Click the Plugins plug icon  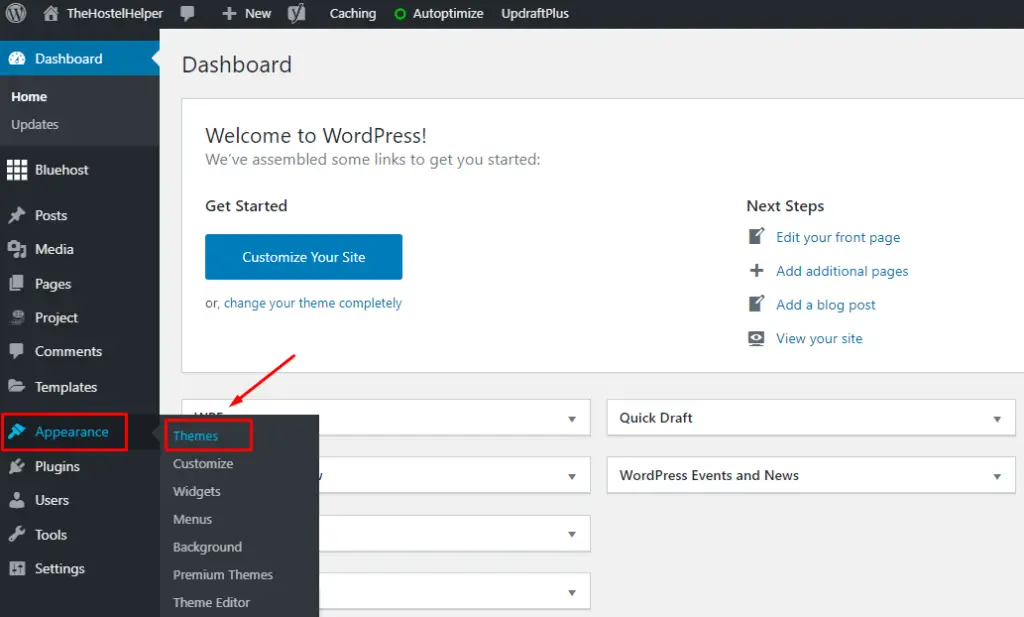click(x=17, y=466)
